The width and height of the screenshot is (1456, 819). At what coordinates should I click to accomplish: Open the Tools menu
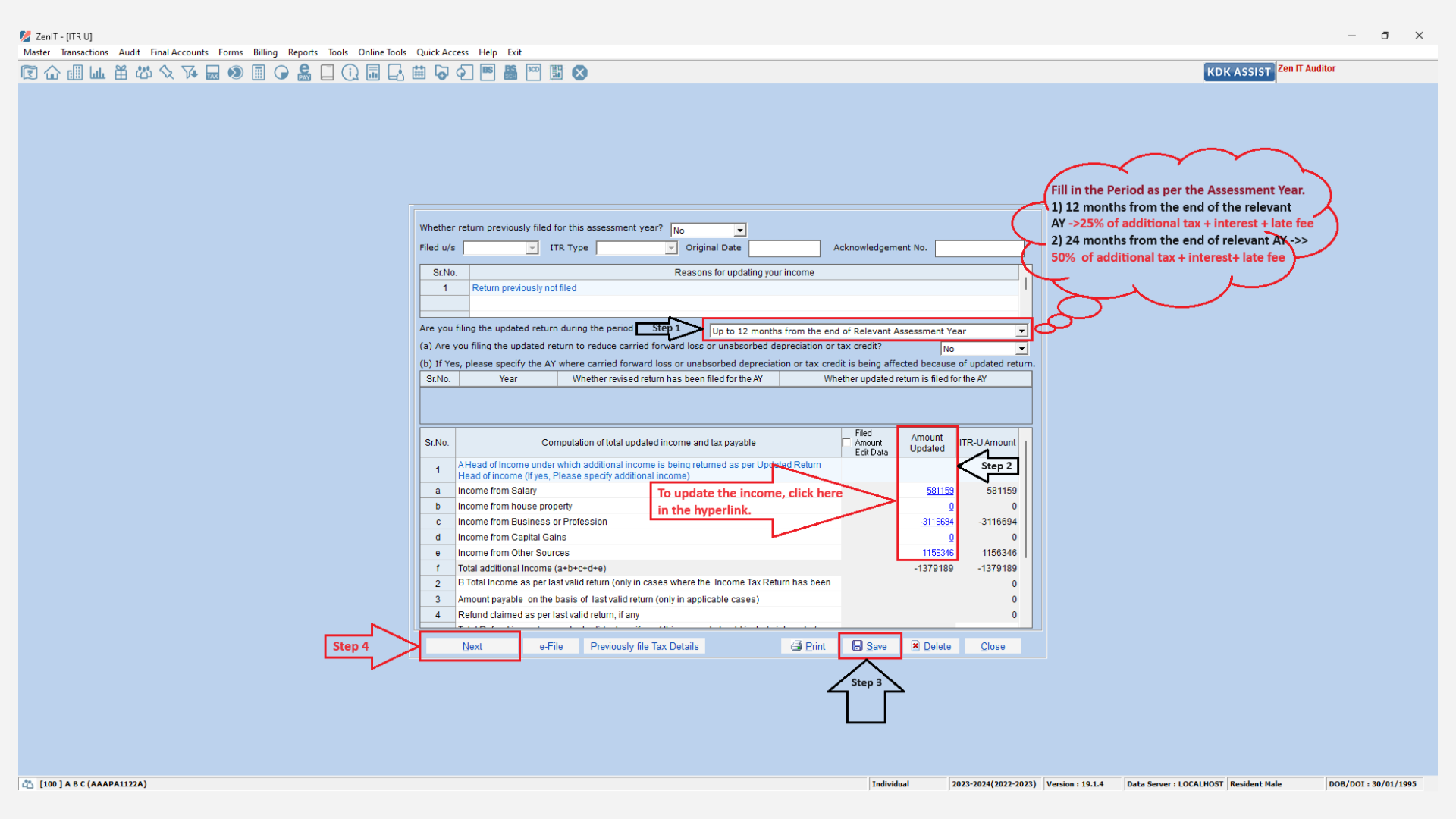(x=337, y=52)
